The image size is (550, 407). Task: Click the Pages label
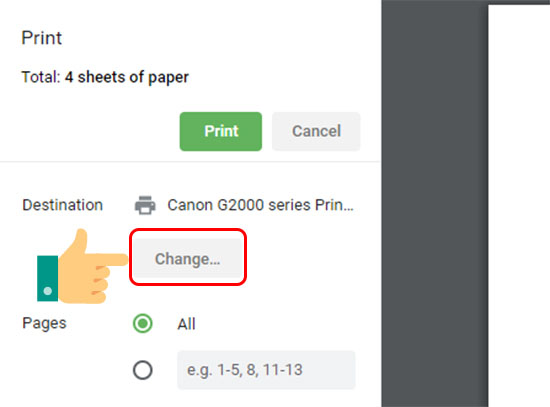(44, 323)
